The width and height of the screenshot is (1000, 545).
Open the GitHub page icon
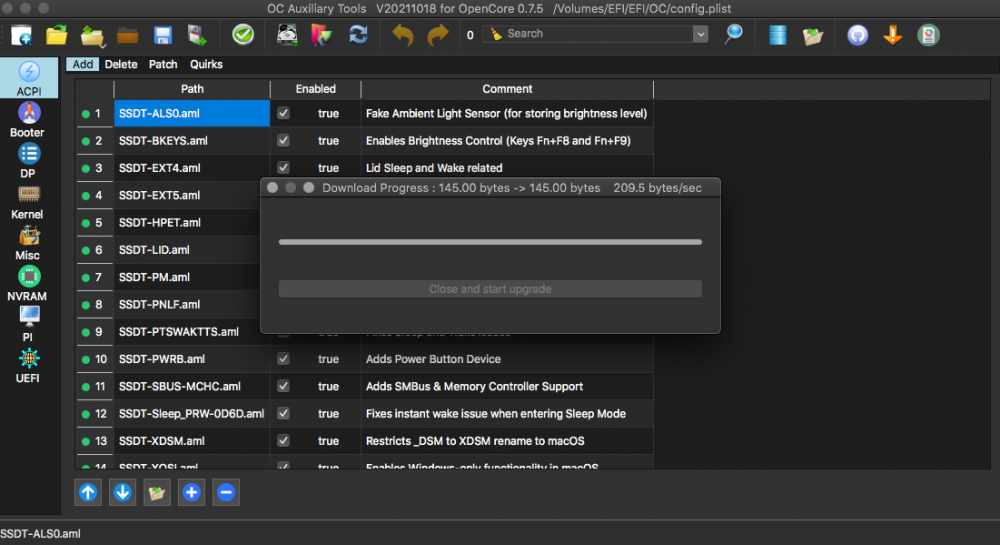tap(857, 35)
